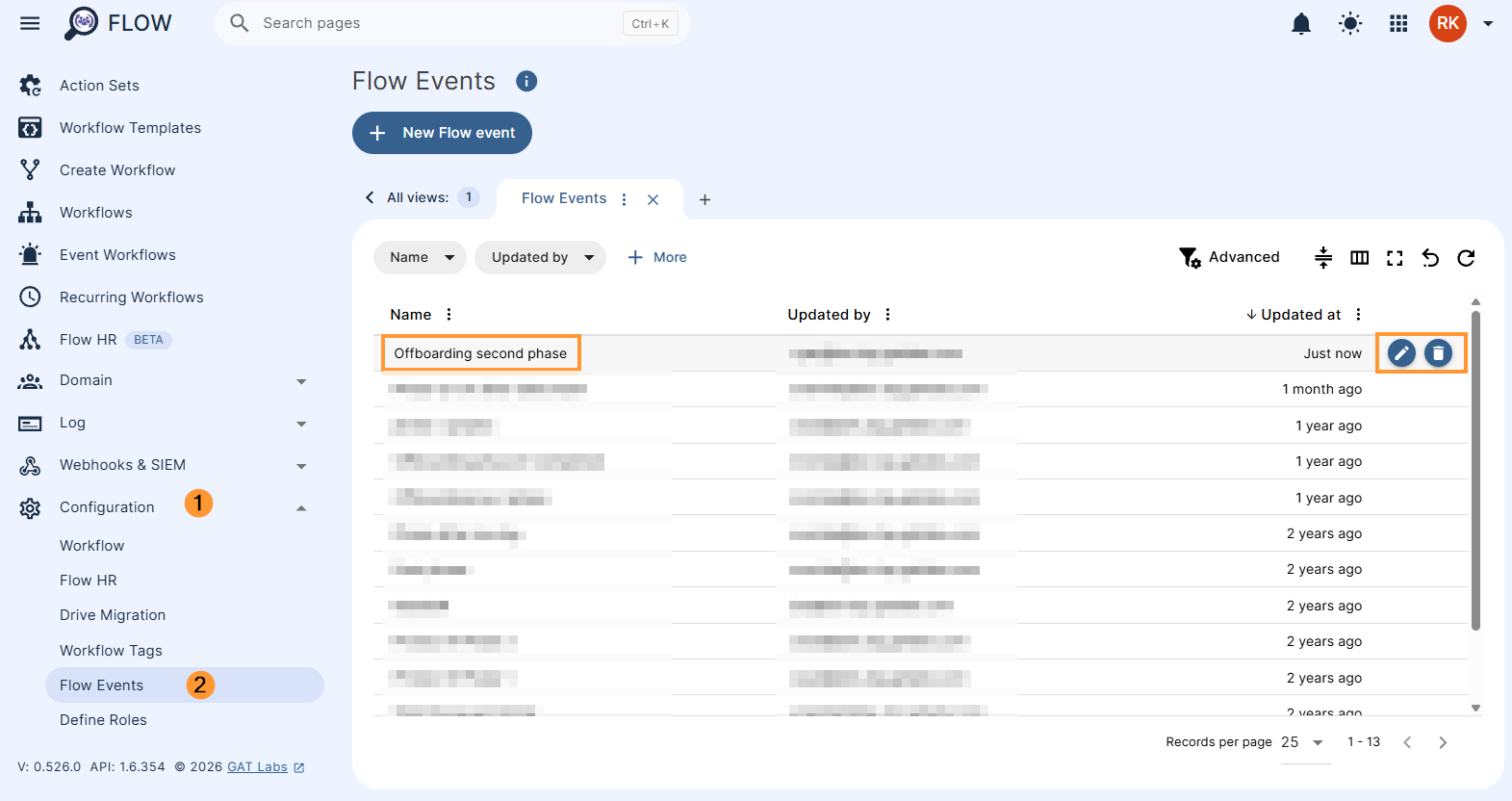Screen dimensions: 1512x801
Task: Click the Action Sets gear icon
Action: pyautogui.click(x=30, y=86)
